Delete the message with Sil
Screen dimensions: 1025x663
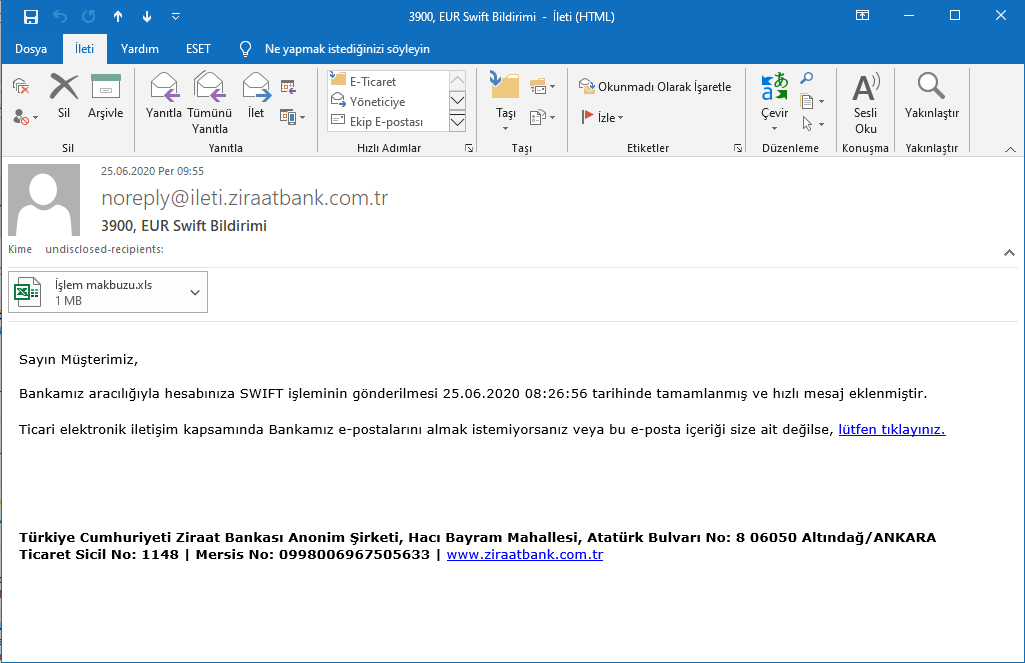pyautogui.click(x=63, y=96)
